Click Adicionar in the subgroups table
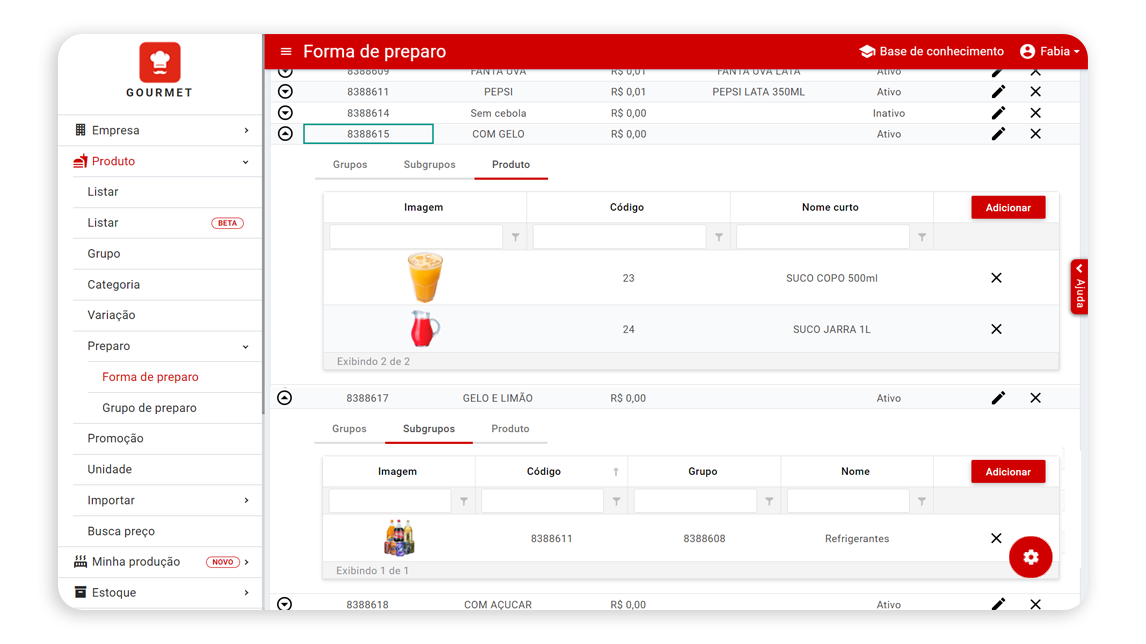 (1008, 472)
